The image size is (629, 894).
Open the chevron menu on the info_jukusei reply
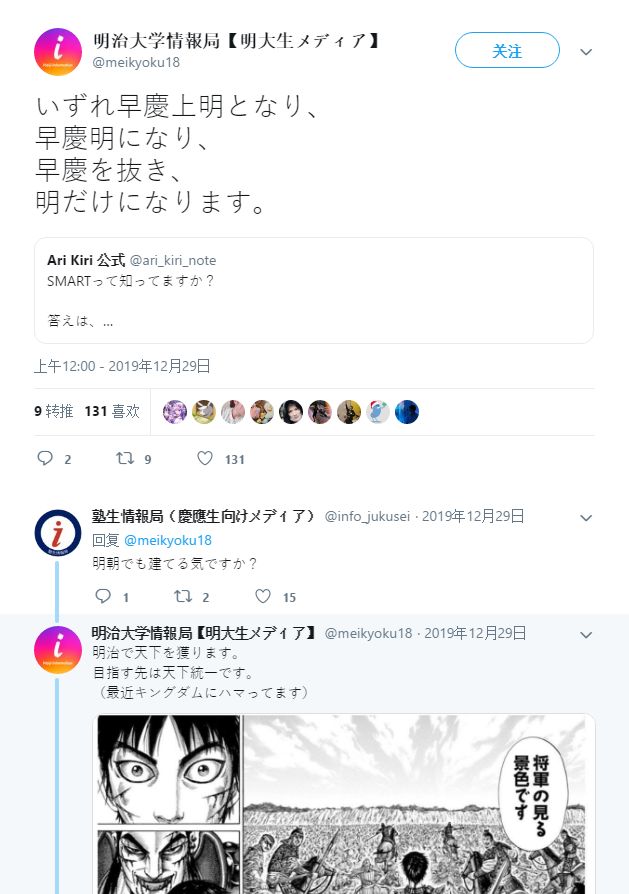point(586,518)
